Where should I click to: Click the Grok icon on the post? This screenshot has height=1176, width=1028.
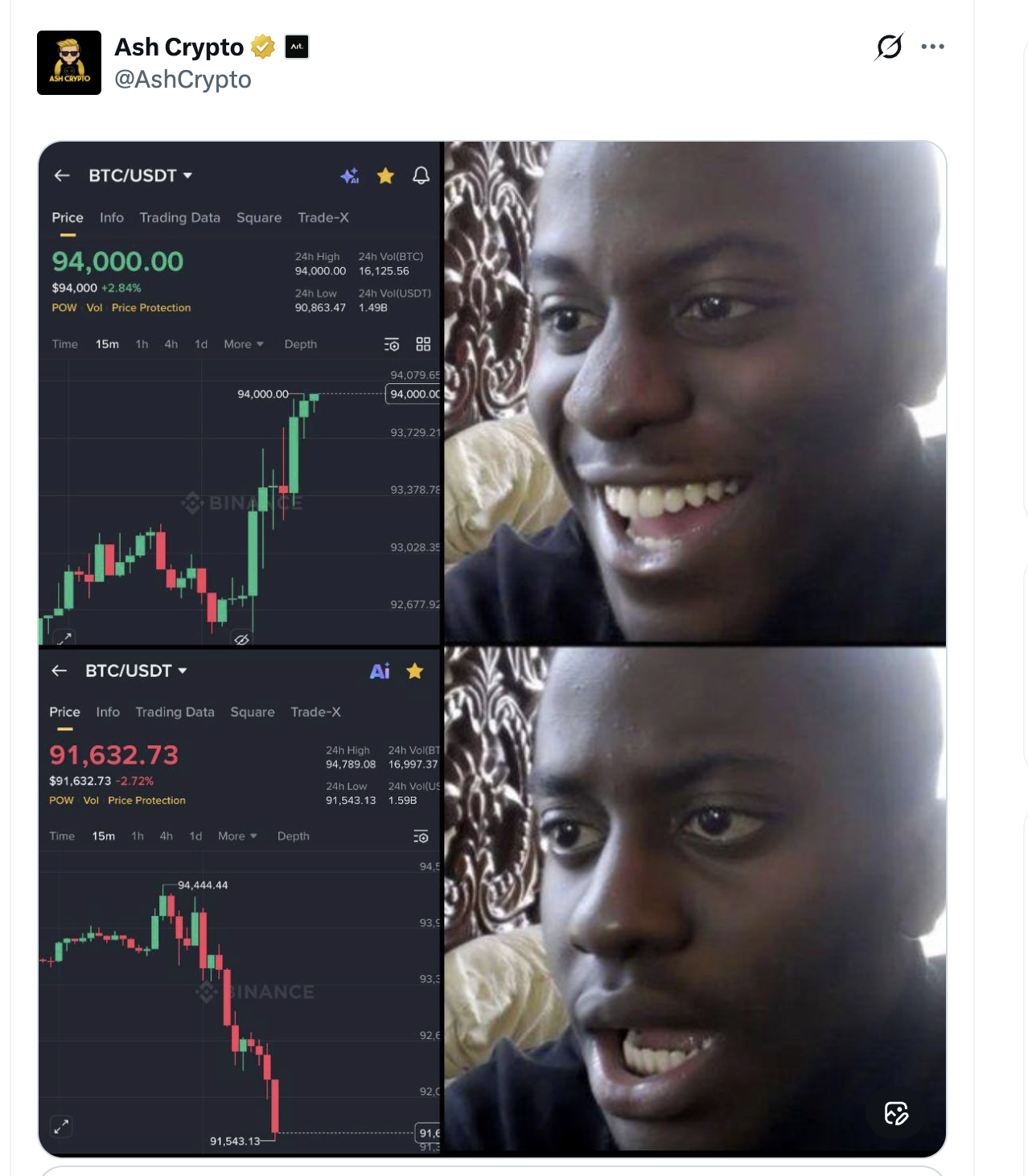pos(889,47)
